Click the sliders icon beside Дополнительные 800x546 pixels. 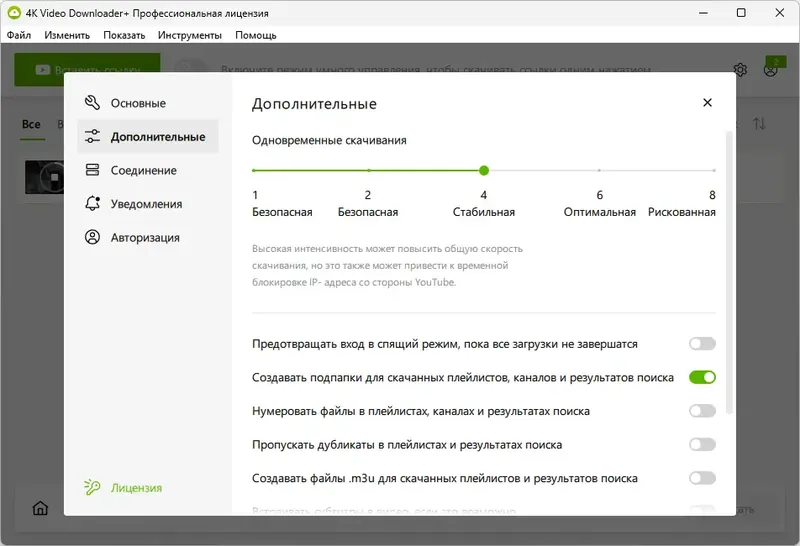click(x=92, y=136)
